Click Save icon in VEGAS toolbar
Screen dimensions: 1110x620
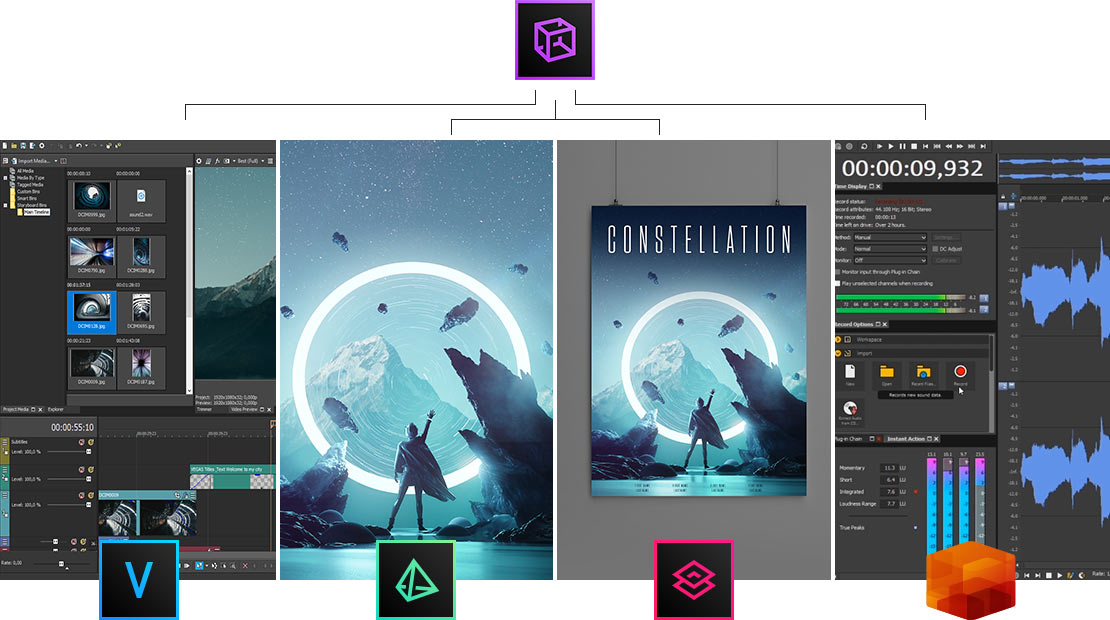[x=23, y=146]
